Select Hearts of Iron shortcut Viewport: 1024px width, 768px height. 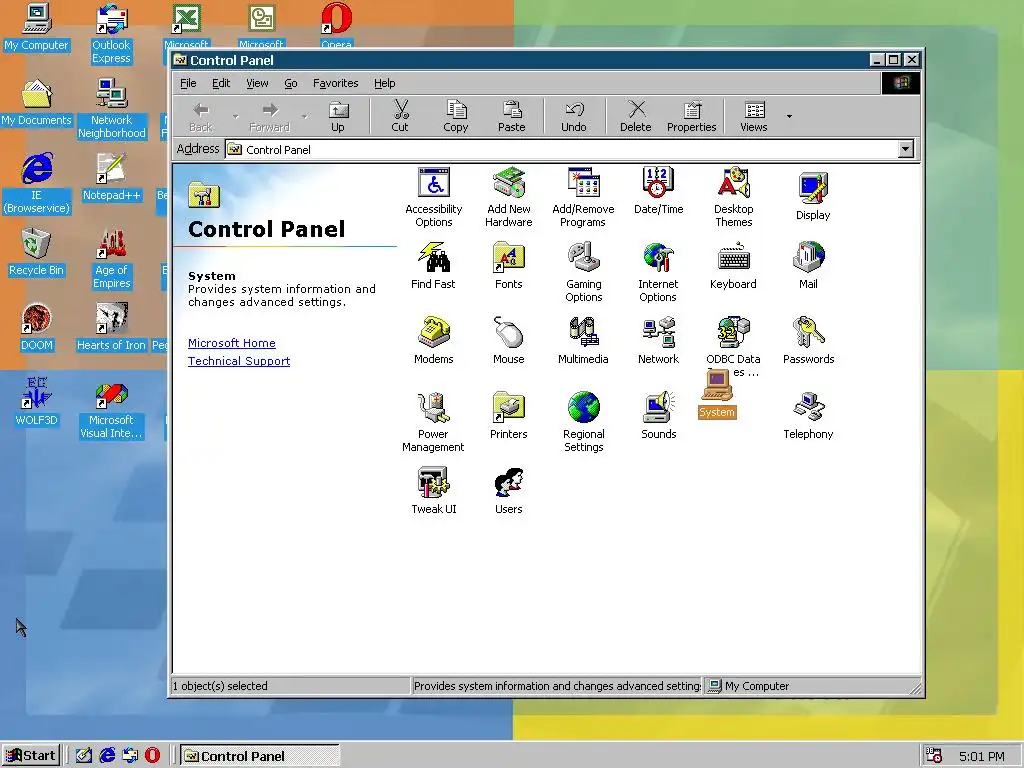[111, 327]
